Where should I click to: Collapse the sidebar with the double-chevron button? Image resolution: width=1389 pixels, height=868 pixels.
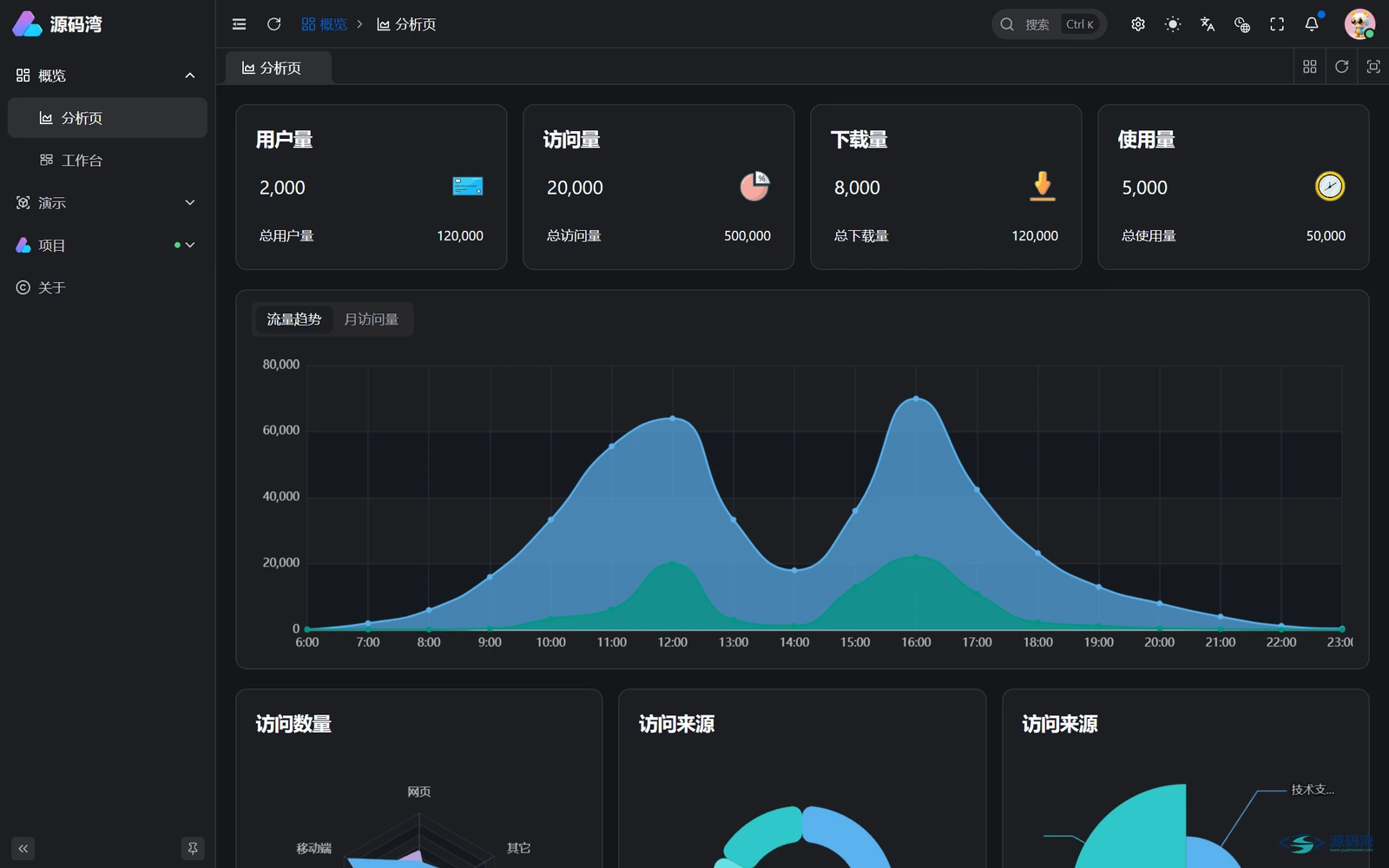23,848
